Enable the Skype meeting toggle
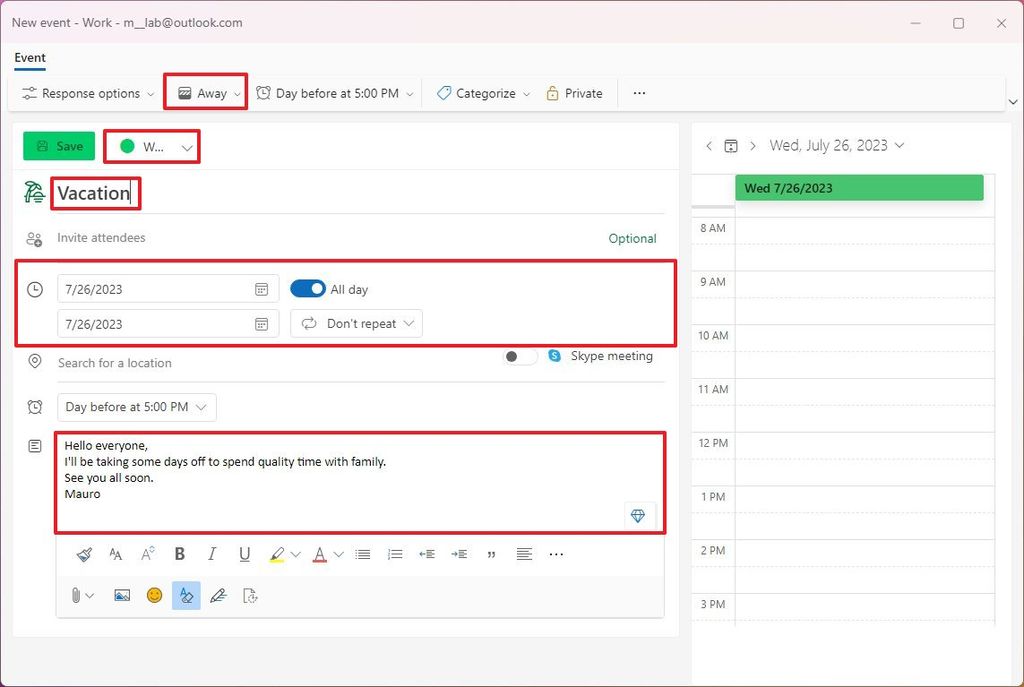This screenshot has height=687, width=1024. pyautogui.click(x=519, y=356)
